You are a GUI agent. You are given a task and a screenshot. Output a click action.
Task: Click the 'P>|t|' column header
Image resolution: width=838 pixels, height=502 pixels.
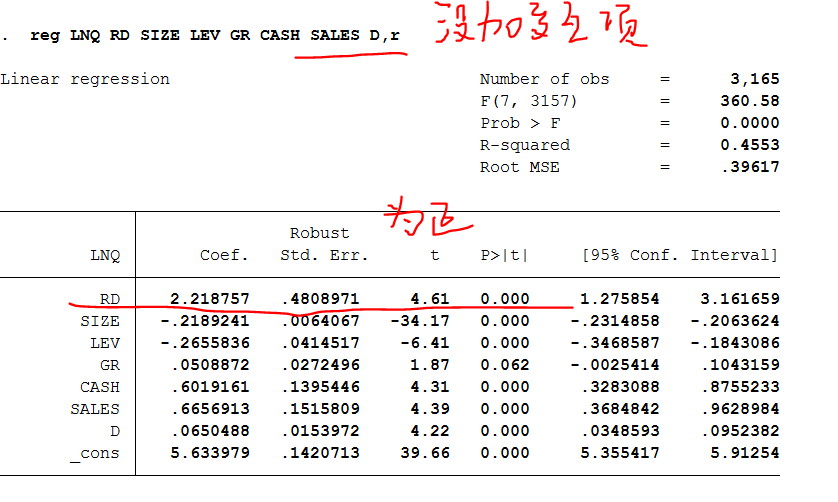[x=505, y=256]
